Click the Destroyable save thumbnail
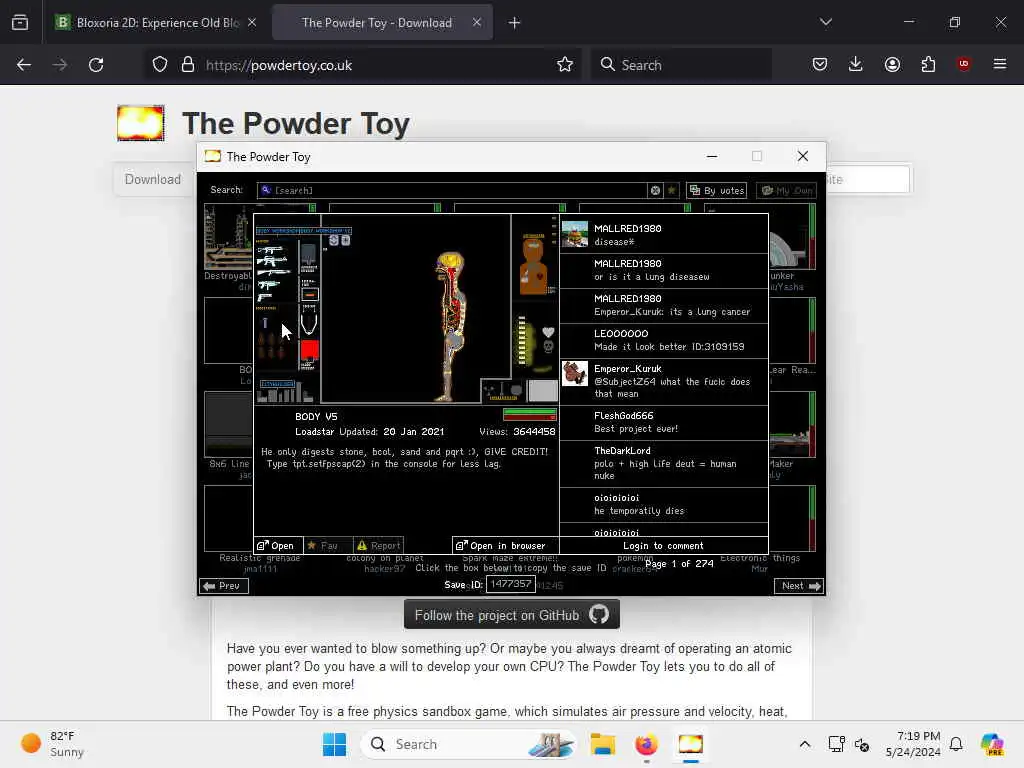This screenshot has height=768, width=1024. point(228,237)
